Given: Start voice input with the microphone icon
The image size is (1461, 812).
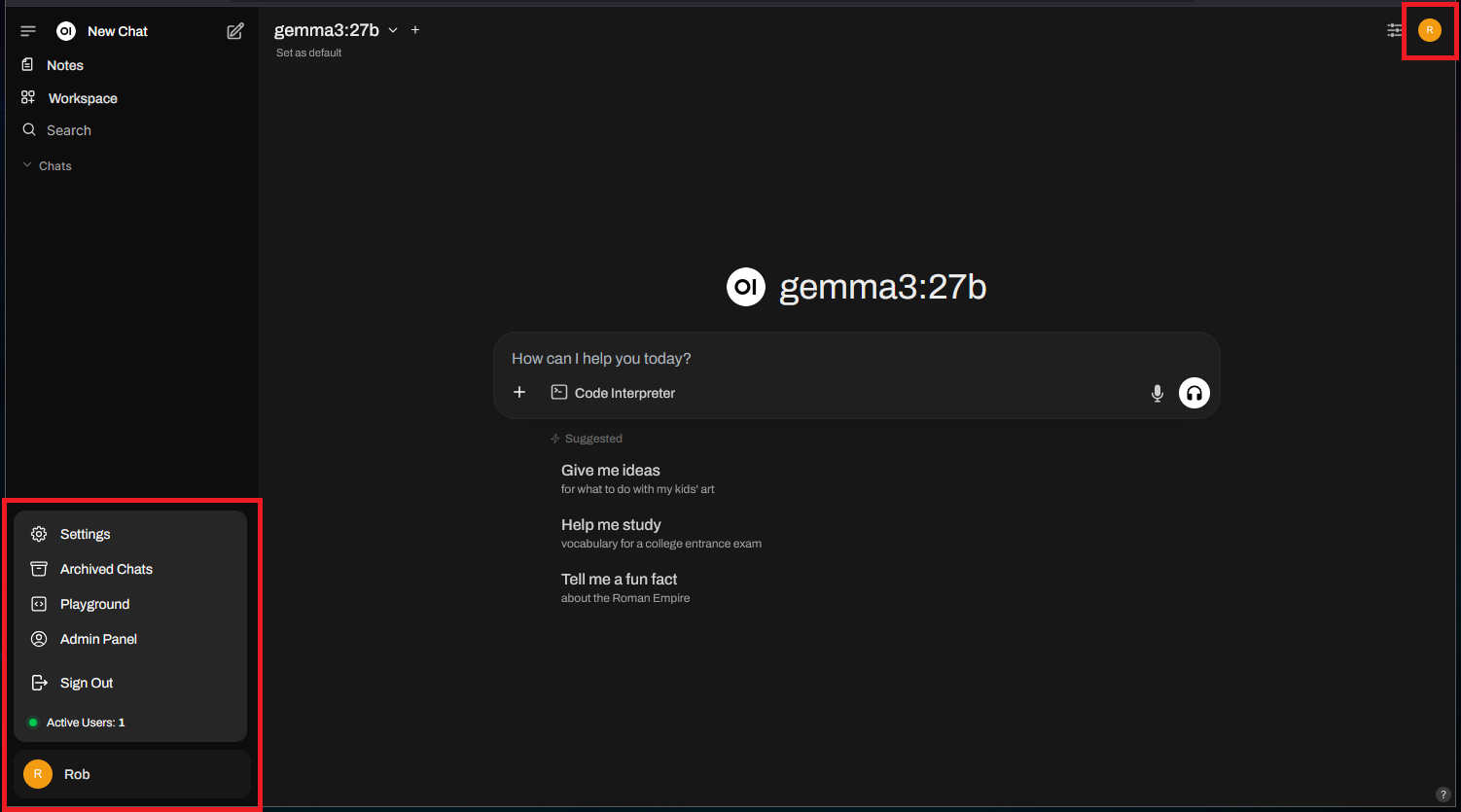Looking at the screenshot, I should (x=1158, y=393).
